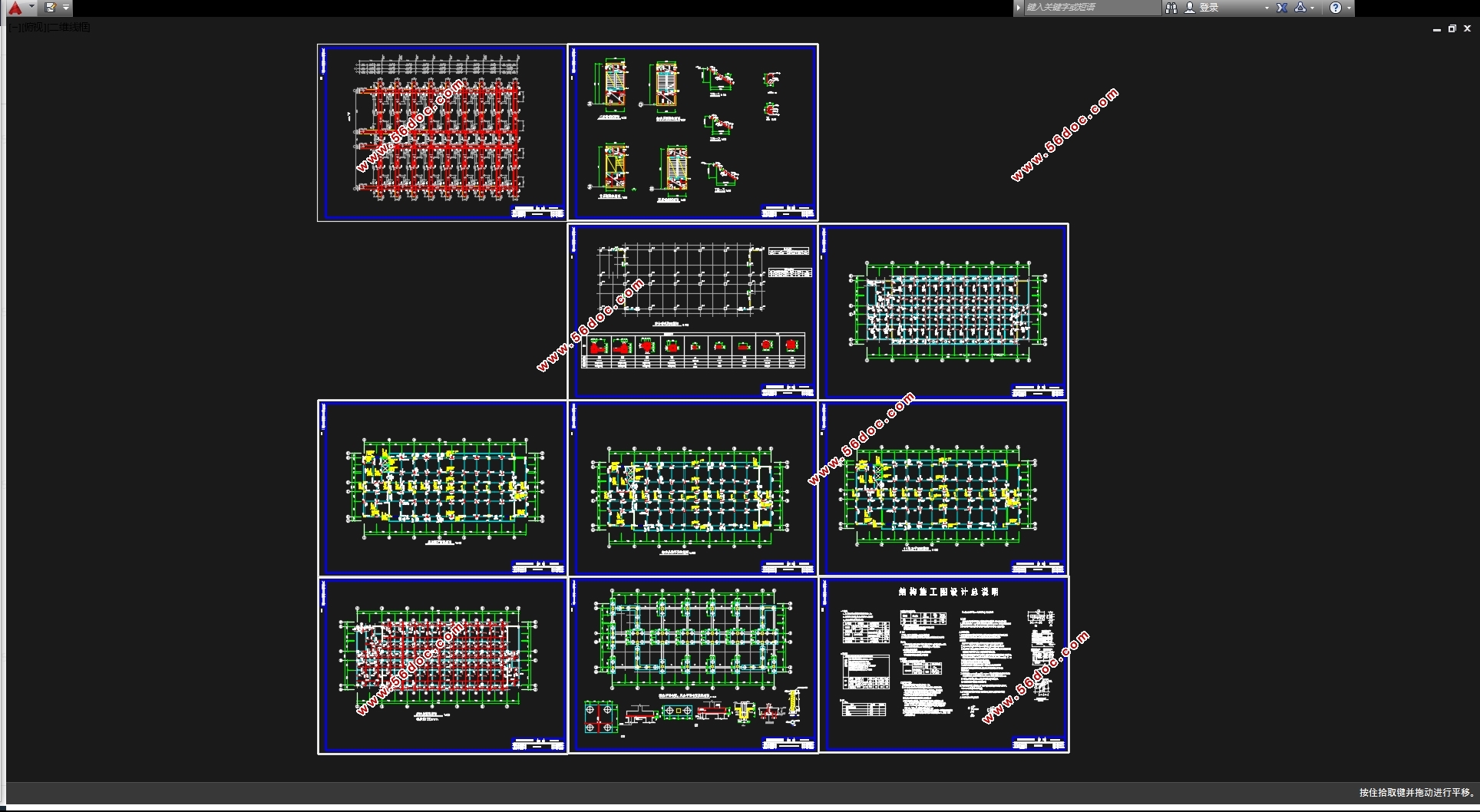Open Autodesk Exchange X icon
Screen dimensions: 1480x812
pos(1282,8)
